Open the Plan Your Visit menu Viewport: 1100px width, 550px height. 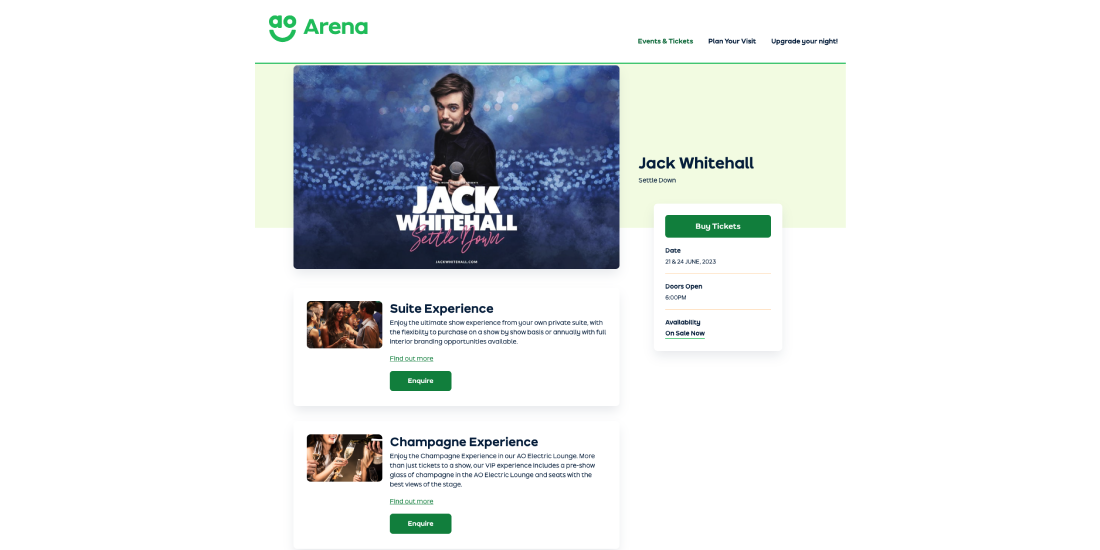pyautogui.click(x=732, y=41)
